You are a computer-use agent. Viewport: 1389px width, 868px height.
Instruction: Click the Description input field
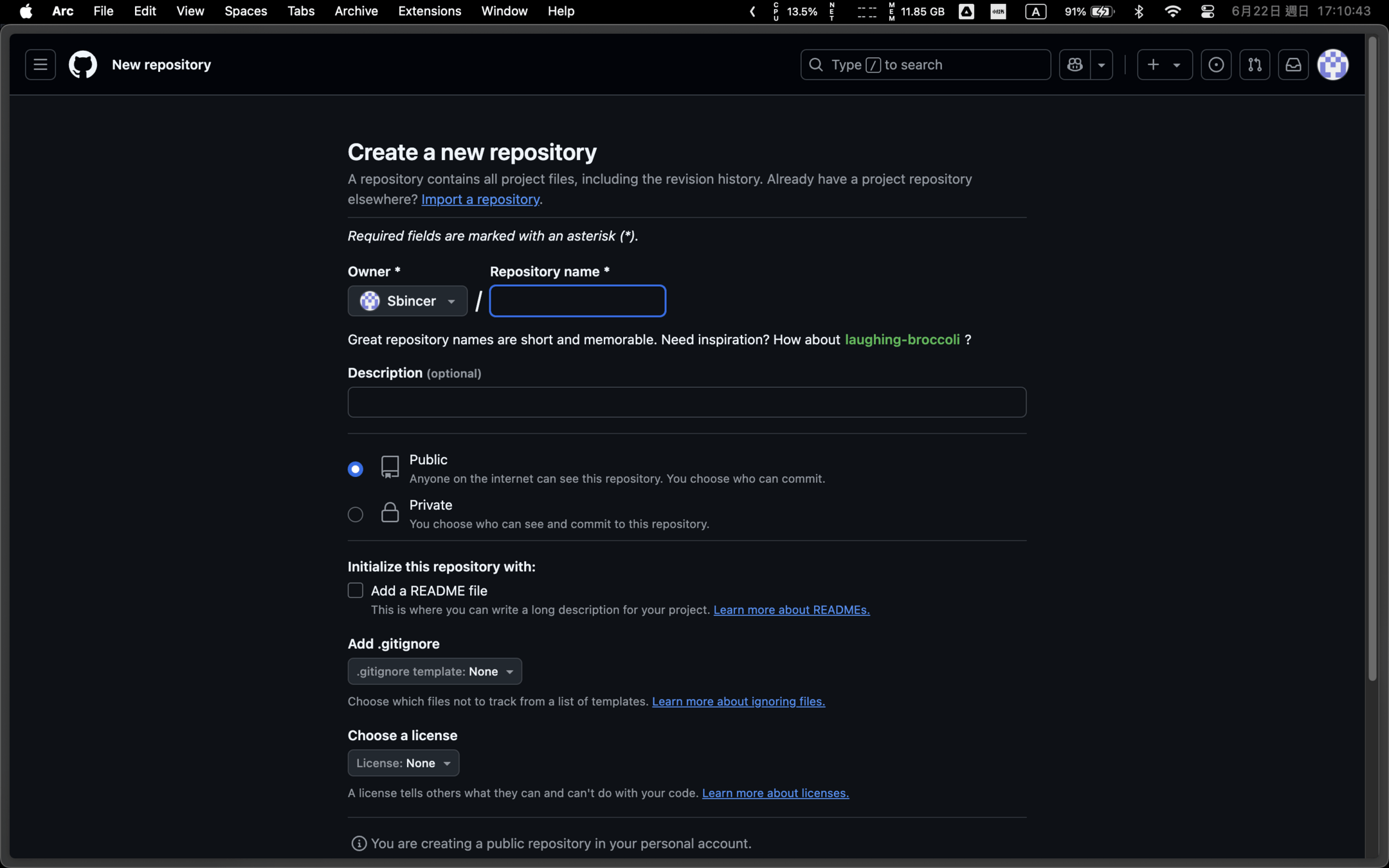pyautogui.click(x=686, y=402)
